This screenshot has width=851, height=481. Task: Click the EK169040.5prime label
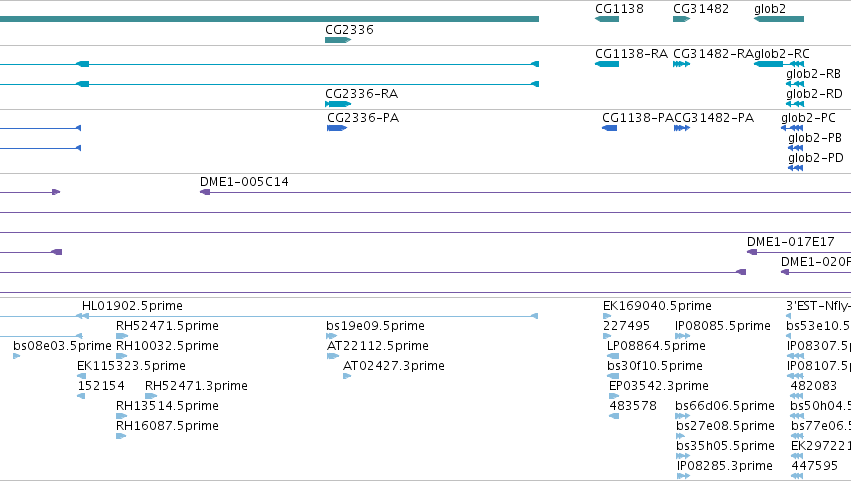pyautogui.click(x=657, y=306)
